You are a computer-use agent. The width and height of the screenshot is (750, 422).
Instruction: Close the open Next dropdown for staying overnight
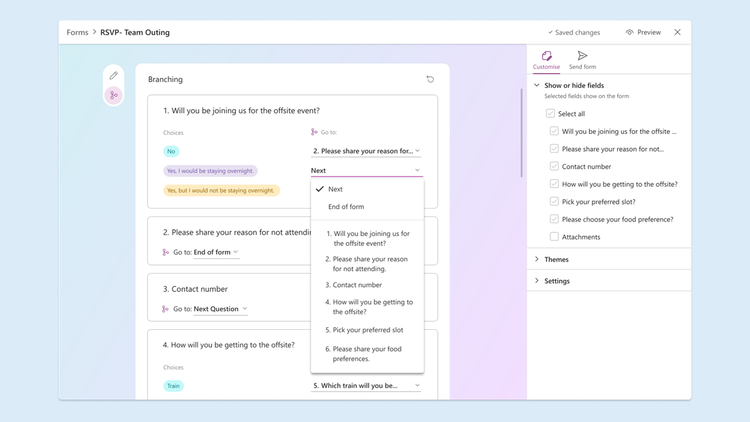[366, 171]
